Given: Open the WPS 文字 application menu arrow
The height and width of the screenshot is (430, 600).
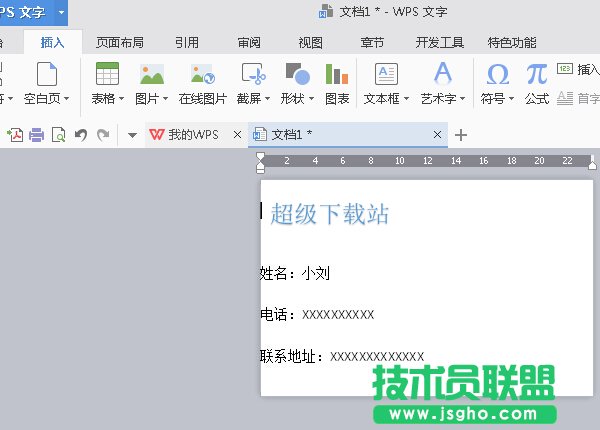Looking at the screenshot, I should pyautogui.click(x=61, y=12).
